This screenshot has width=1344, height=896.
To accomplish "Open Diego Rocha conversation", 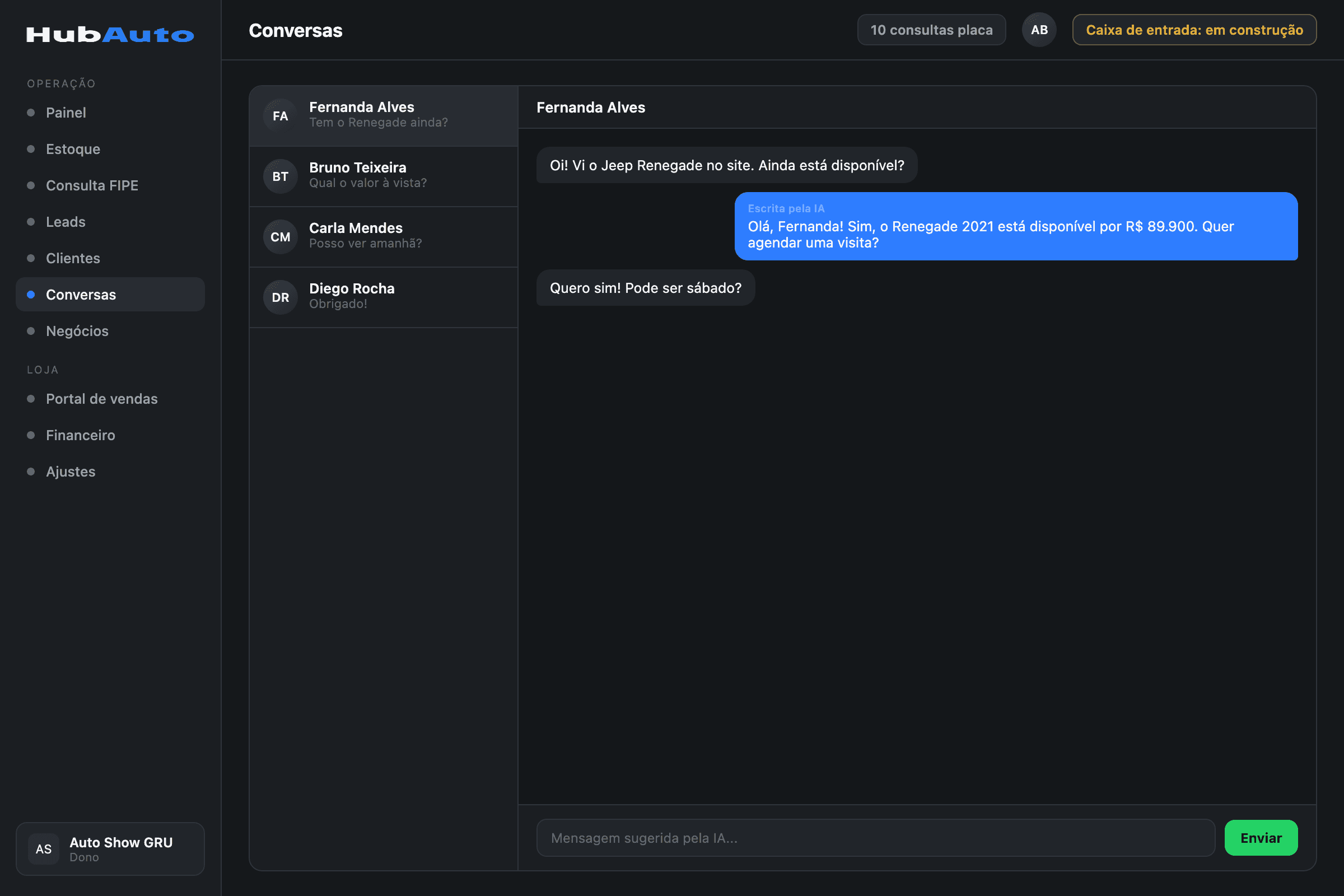I will (x=384, y=298).
